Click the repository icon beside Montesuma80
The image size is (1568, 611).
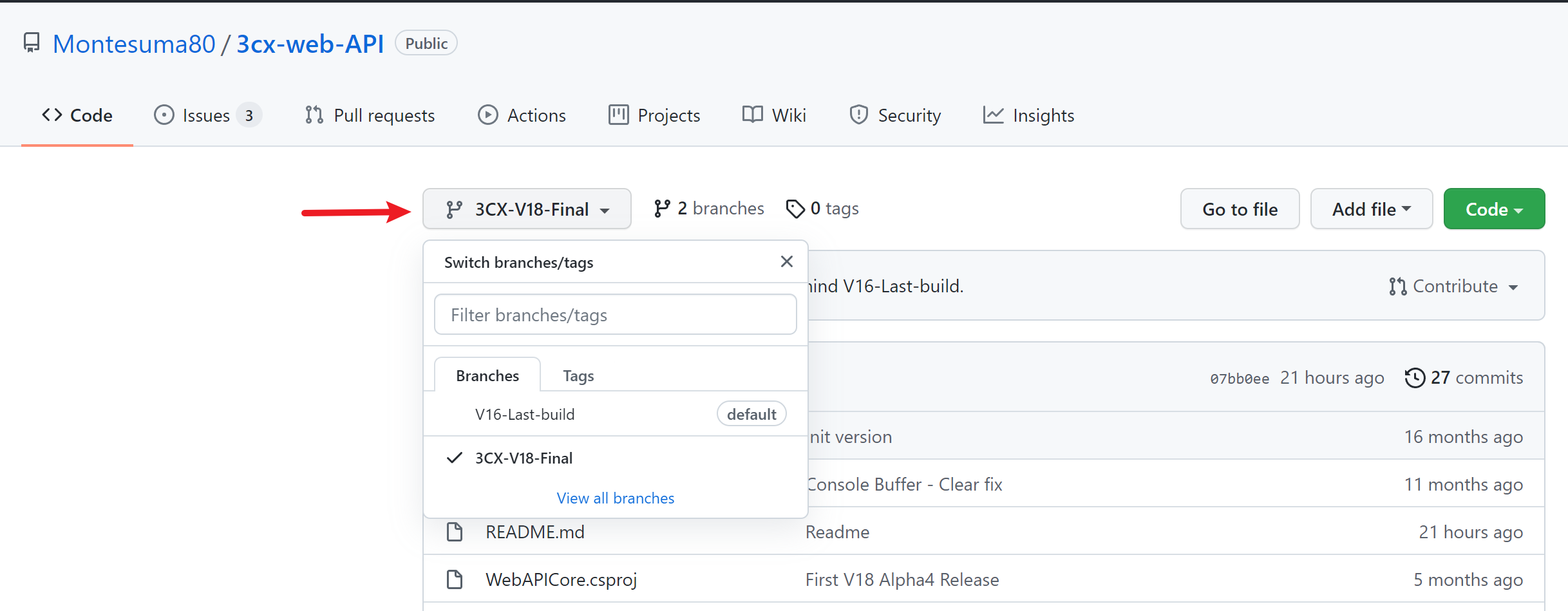click(32, 43)
